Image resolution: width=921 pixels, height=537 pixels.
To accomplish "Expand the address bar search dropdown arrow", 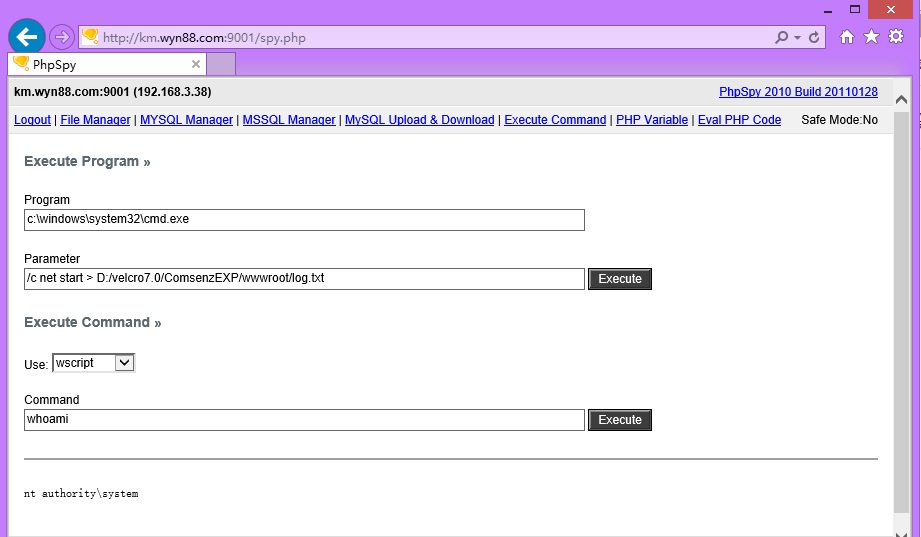I will click(797, 38).
